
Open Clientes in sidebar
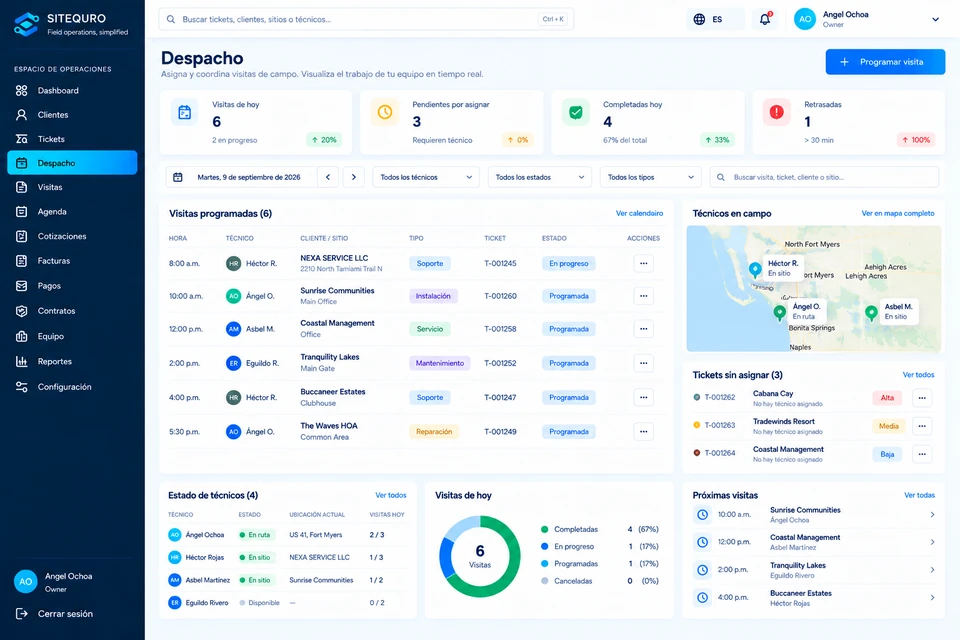72,115
